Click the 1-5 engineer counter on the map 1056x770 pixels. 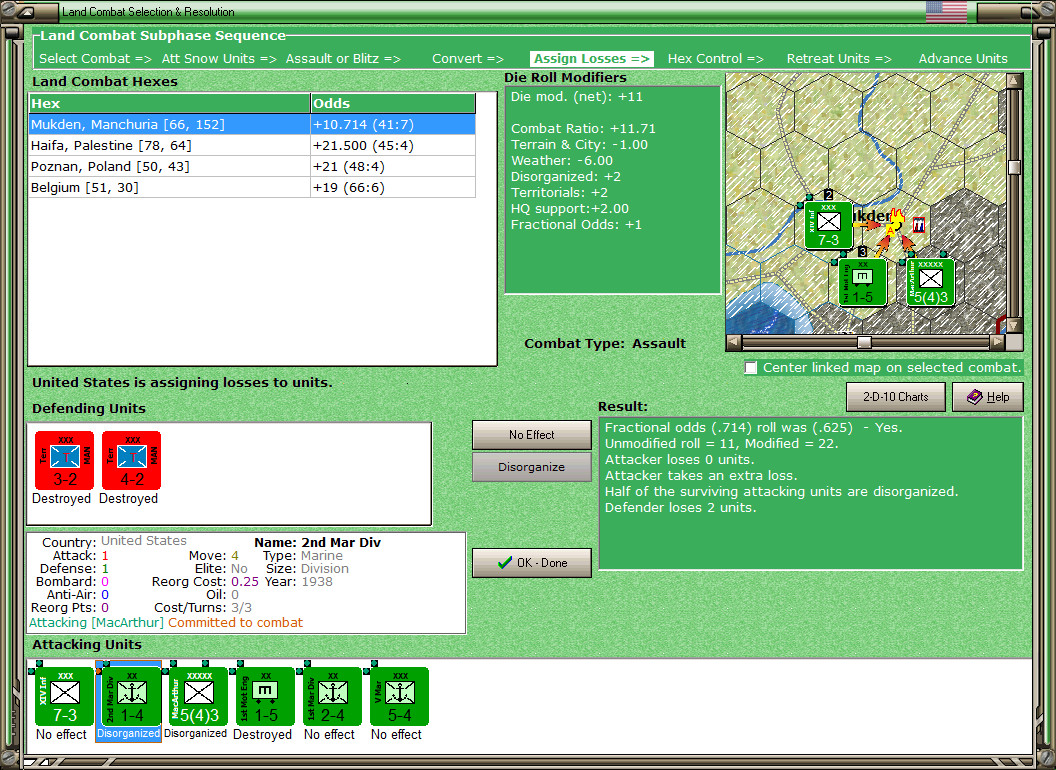tap(862, 282)
